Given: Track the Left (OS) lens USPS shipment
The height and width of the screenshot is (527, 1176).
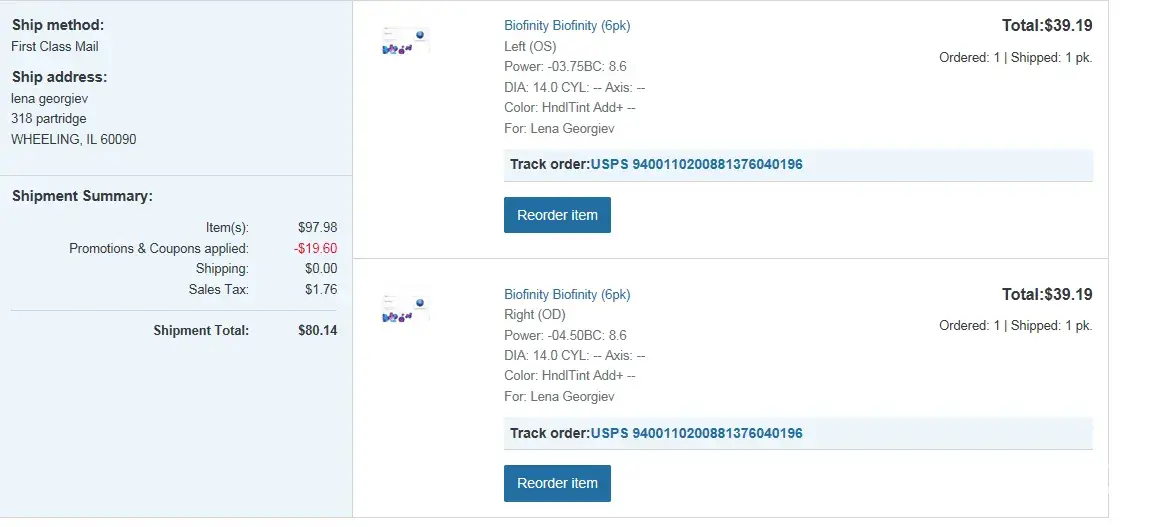Looking at the screenshot, I should [696, 164].
